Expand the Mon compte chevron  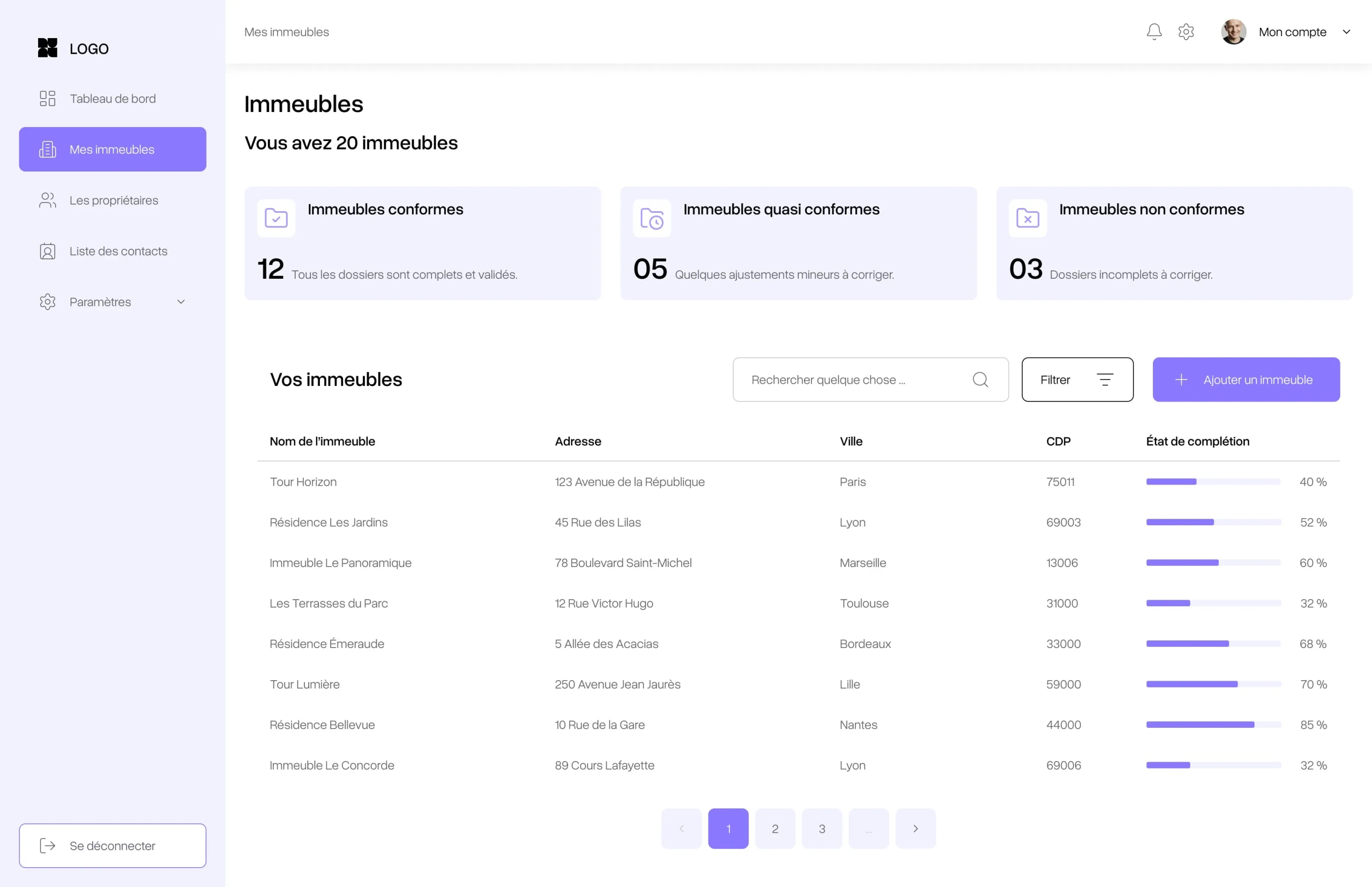tap(1346, 32)
